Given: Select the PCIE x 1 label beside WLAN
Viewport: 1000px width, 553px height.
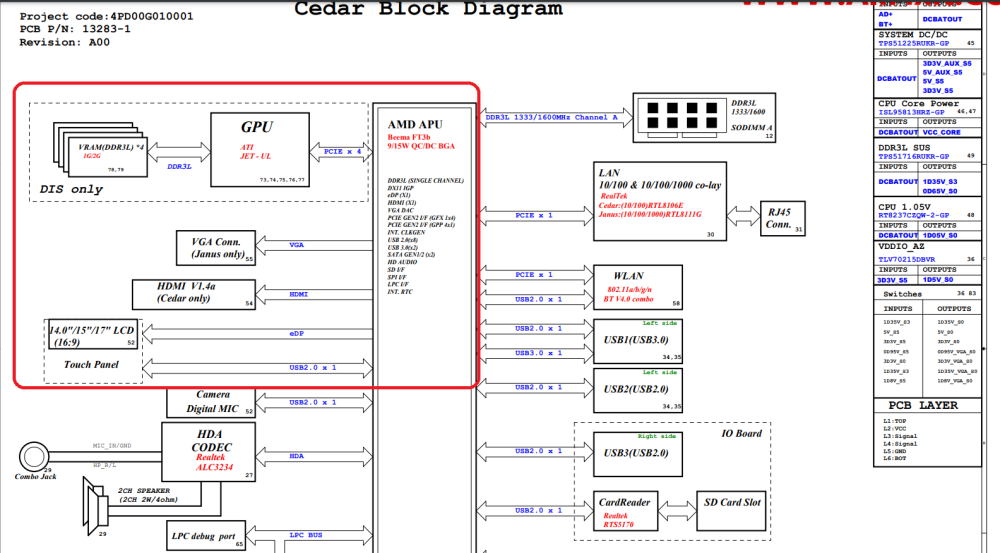Looking at the screenshot, I should pyautogui.click(x=534, y=275).
